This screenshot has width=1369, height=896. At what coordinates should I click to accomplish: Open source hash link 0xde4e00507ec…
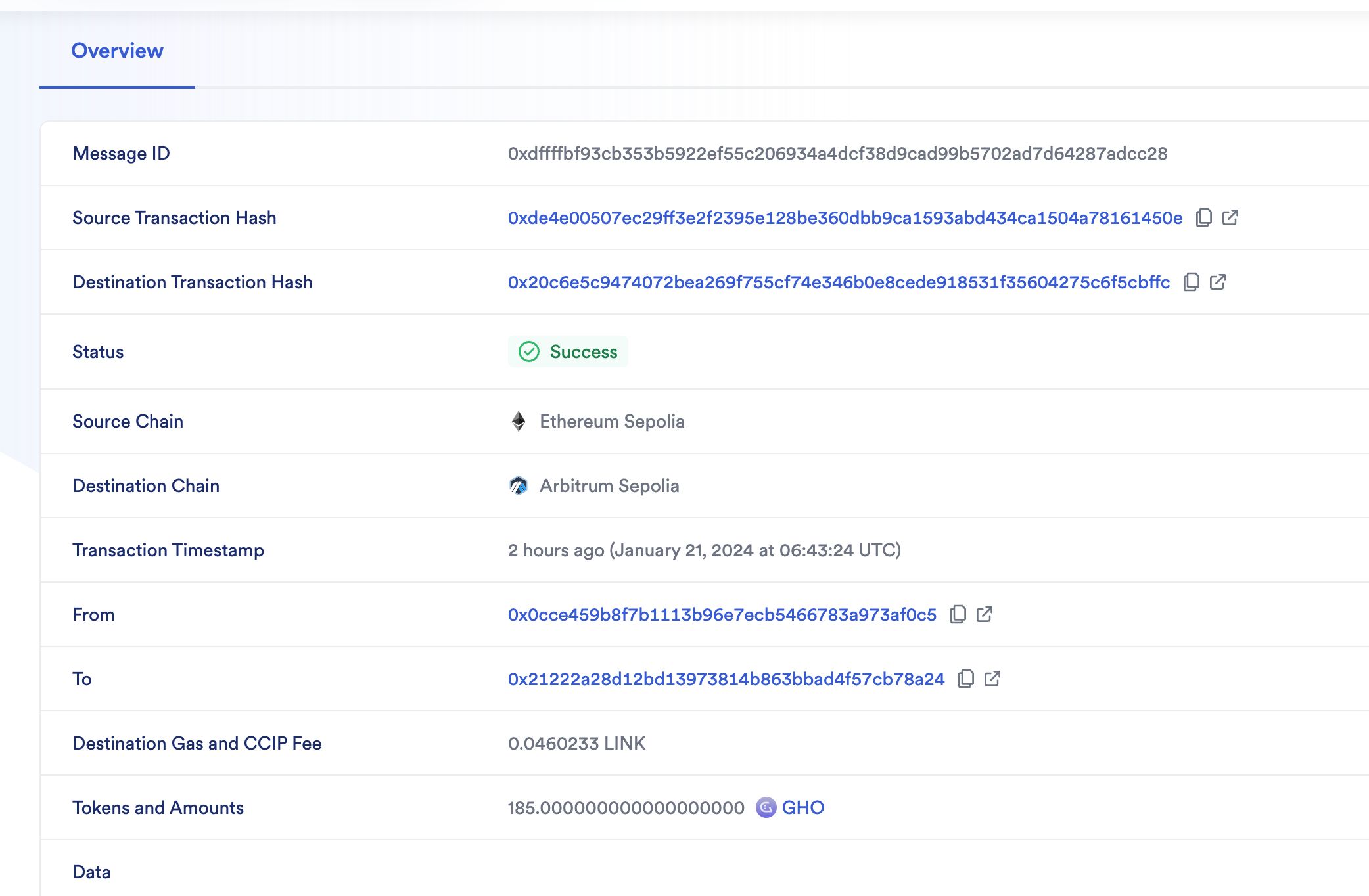845,217
